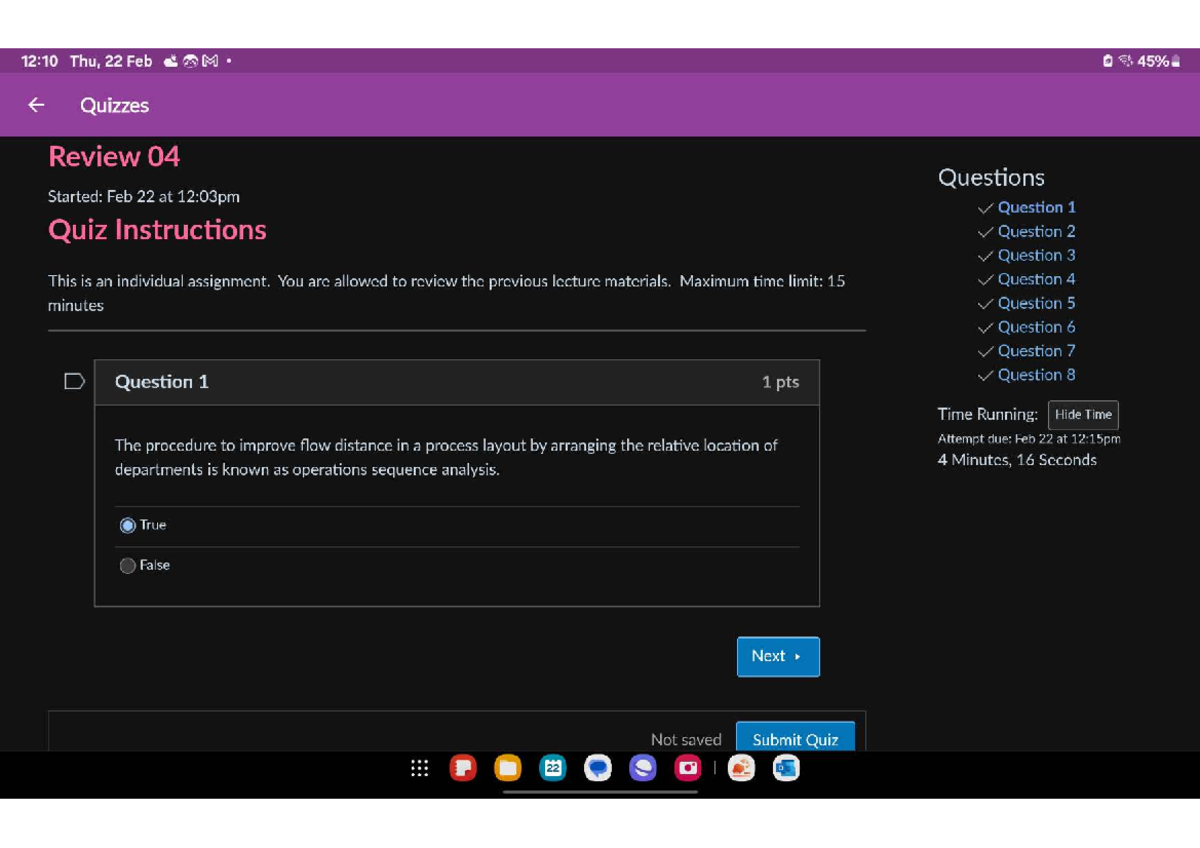Image resolution: width=1200 pixels, height=848 pixels.
Task: Select the False radio button
Action: coord(128,566)
